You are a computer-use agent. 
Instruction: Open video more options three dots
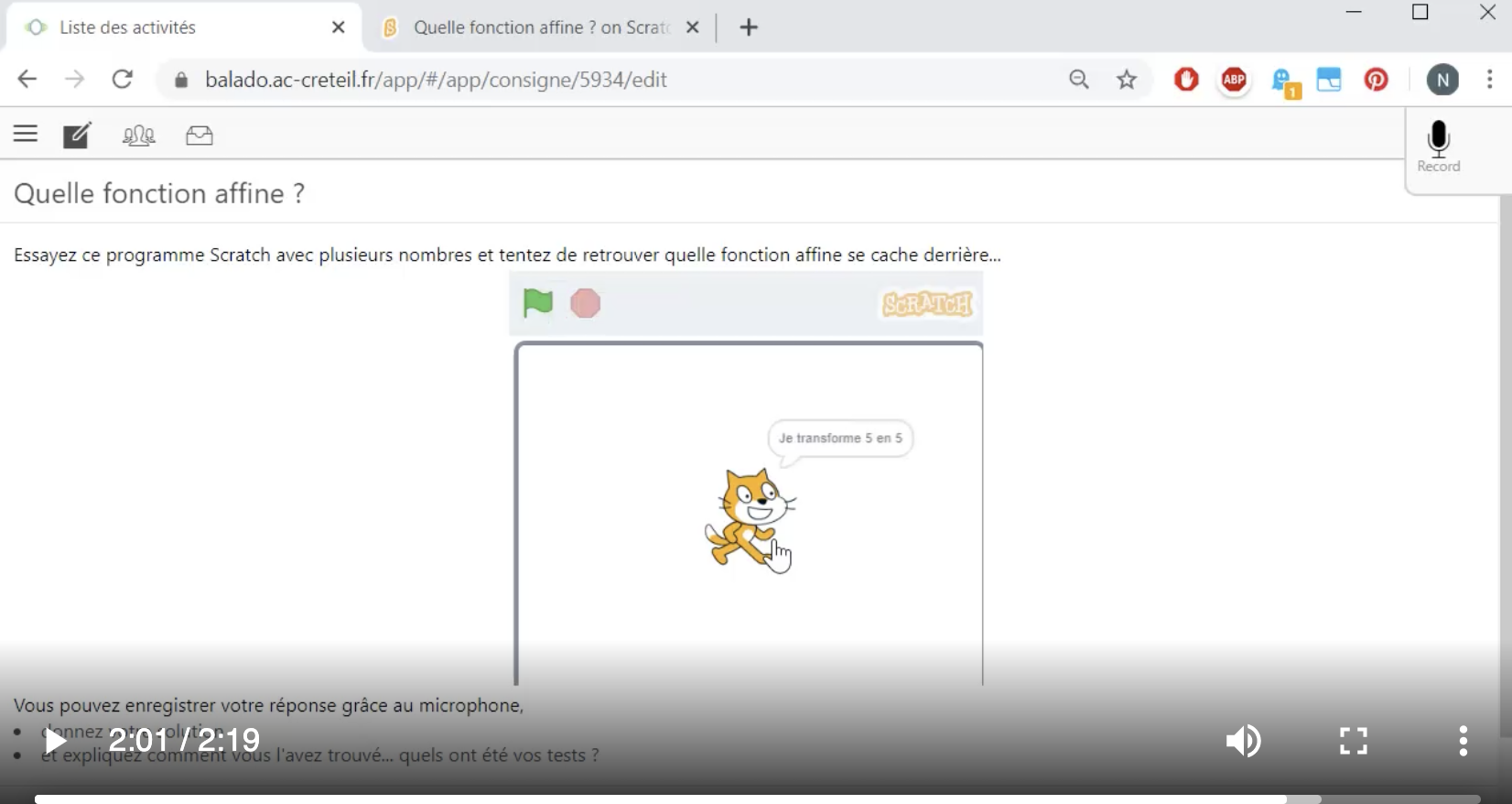point(1463,740)
